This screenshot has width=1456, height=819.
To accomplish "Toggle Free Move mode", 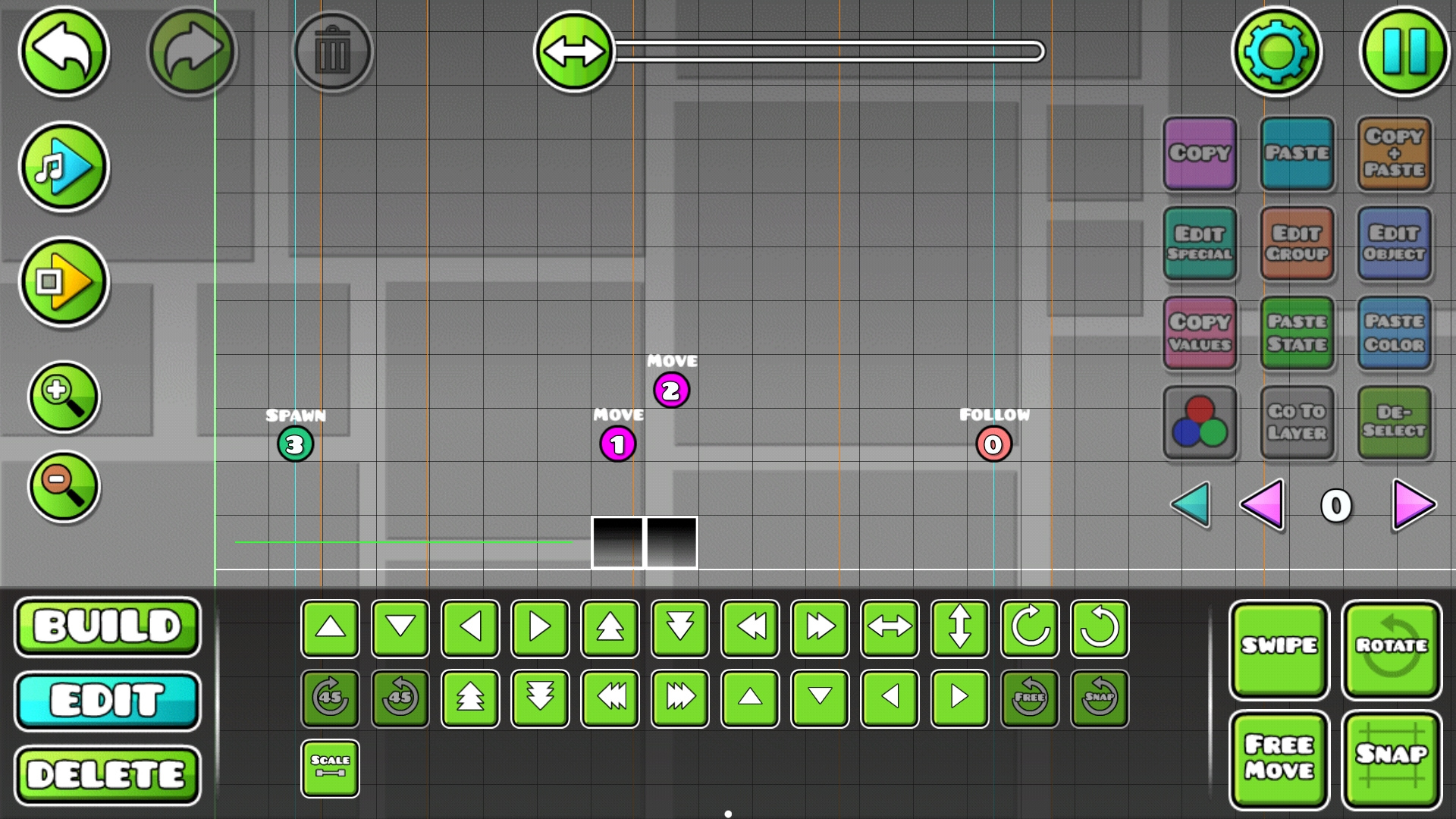I will pyautogui.click(x=1279, y=760).
